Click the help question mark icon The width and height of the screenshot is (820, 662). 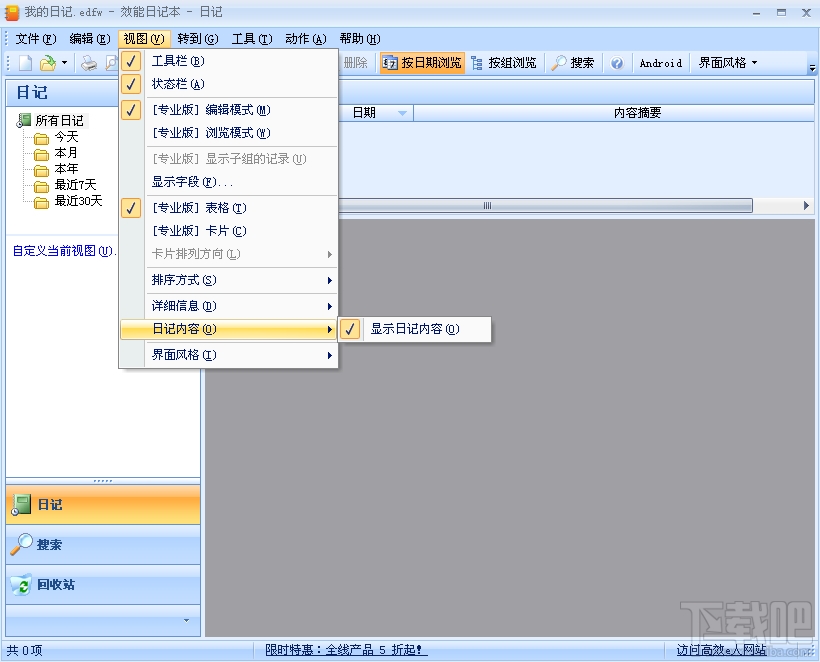pos(617,63)
